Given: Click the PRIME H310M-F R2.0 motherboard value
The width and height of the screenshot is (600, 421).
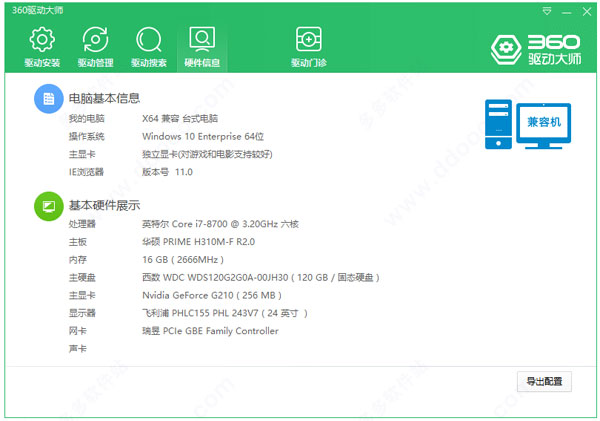Looking at the screenshot, I should [x=198, y=242].
